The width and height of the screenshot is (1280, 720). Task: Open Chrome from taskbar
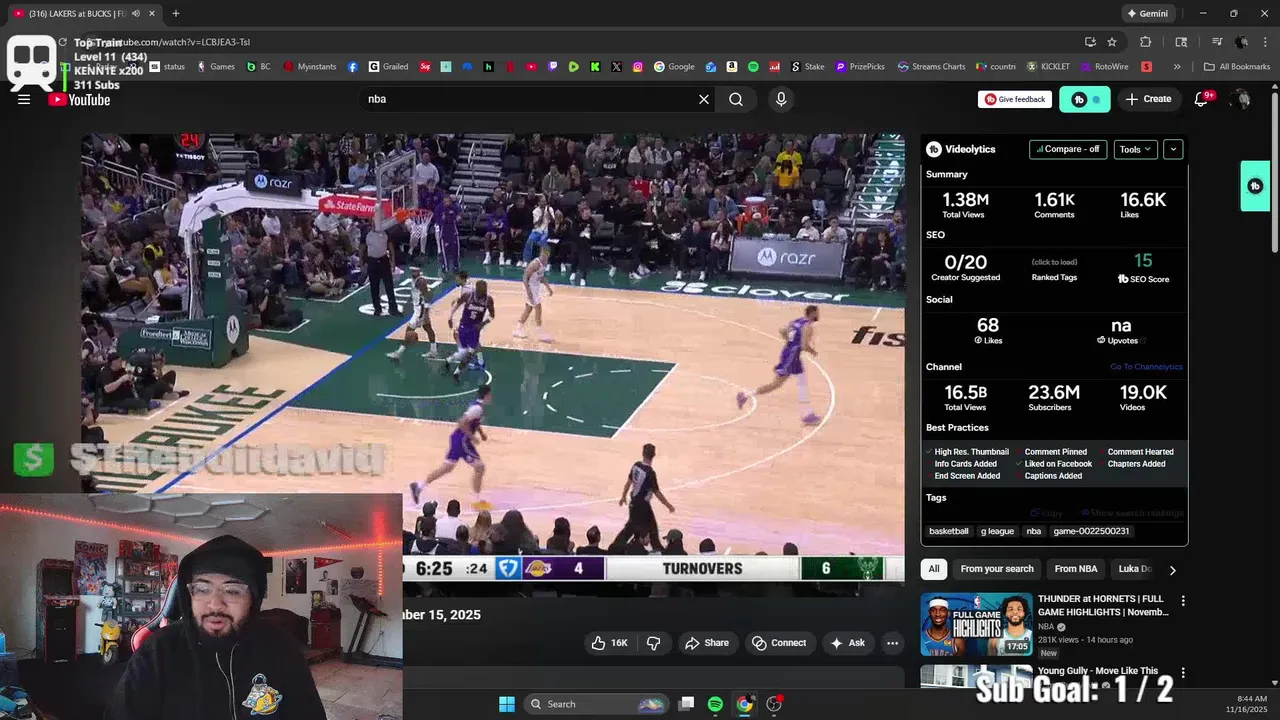point(744,704)
